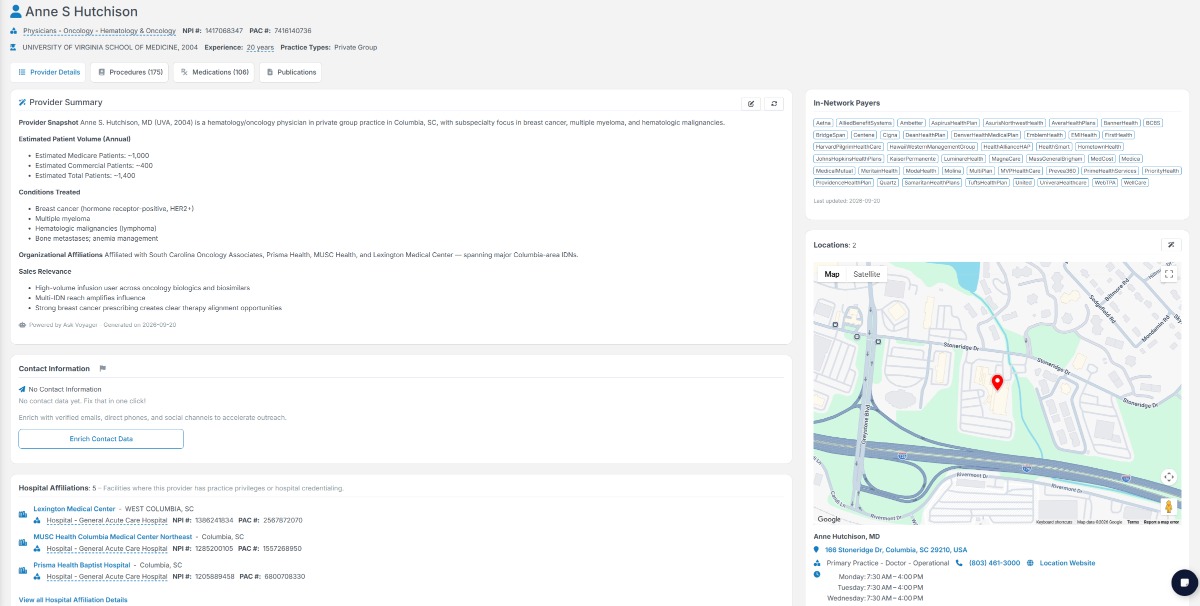Click the Google logo on the map
The width and height of the screenshot is (1200, 606).
[x=829, y=519]
